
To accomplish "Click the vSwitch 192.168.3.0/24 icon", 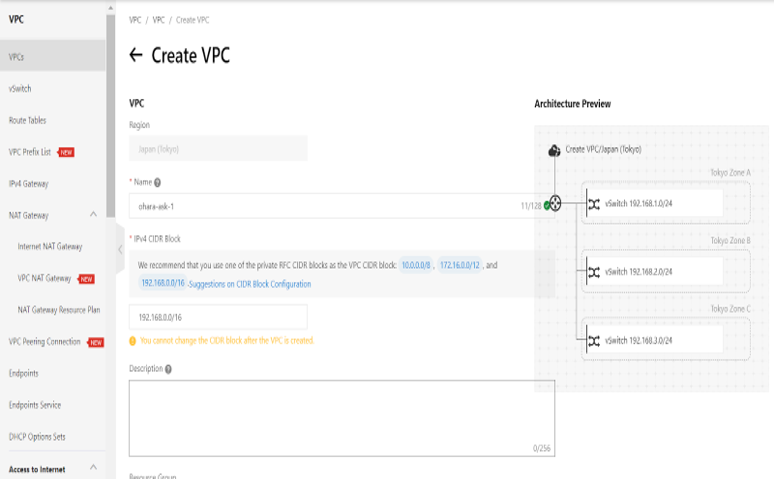I will 594,341.
